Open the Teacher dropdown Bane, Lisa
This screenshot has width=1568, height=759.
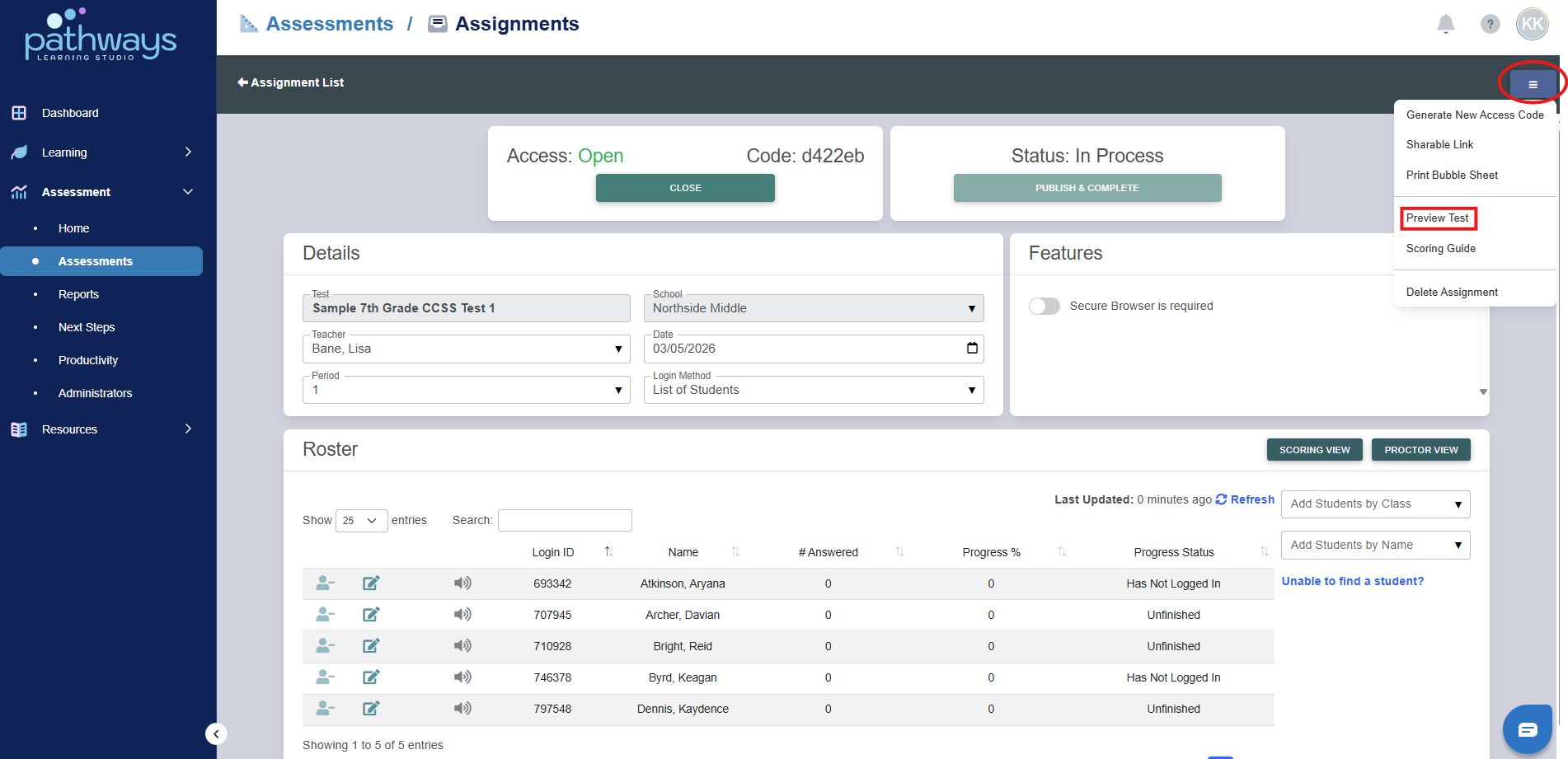point(467,349)
